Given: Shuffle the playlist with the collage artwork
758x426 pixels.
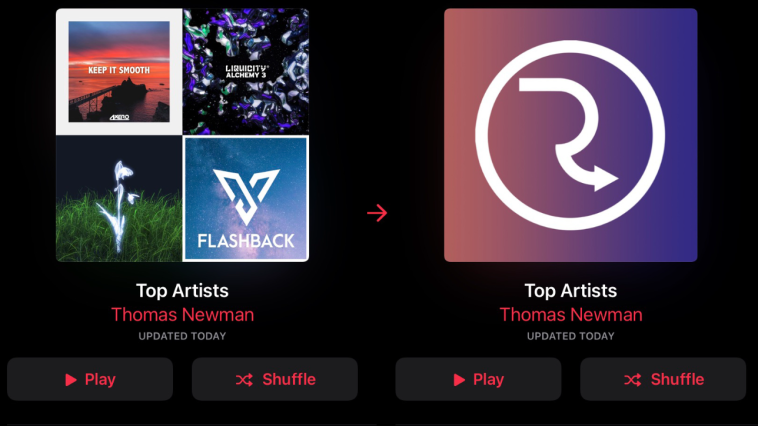Looking at the screenshot, I should 275,379.
